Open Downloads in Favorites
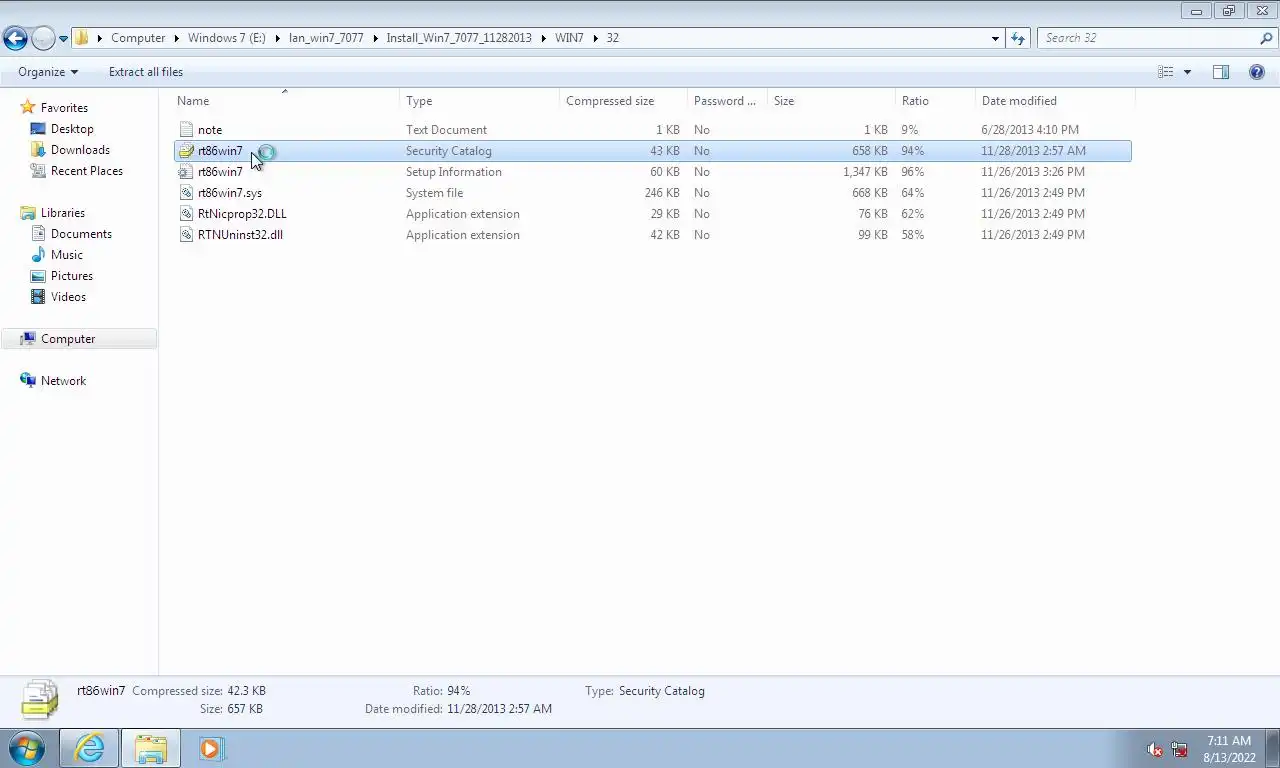 coord(80,150)
